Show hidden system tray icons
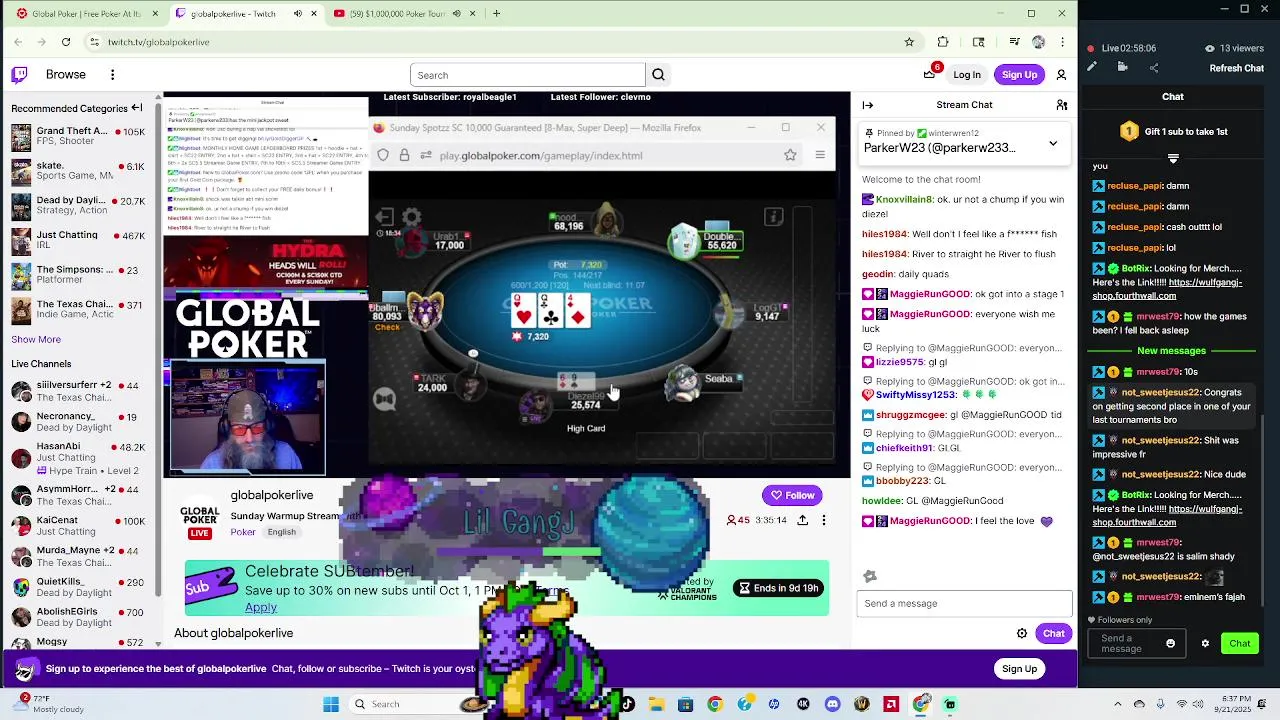The height and width of the screenshot is (720, 1280). pos(1118,704)
